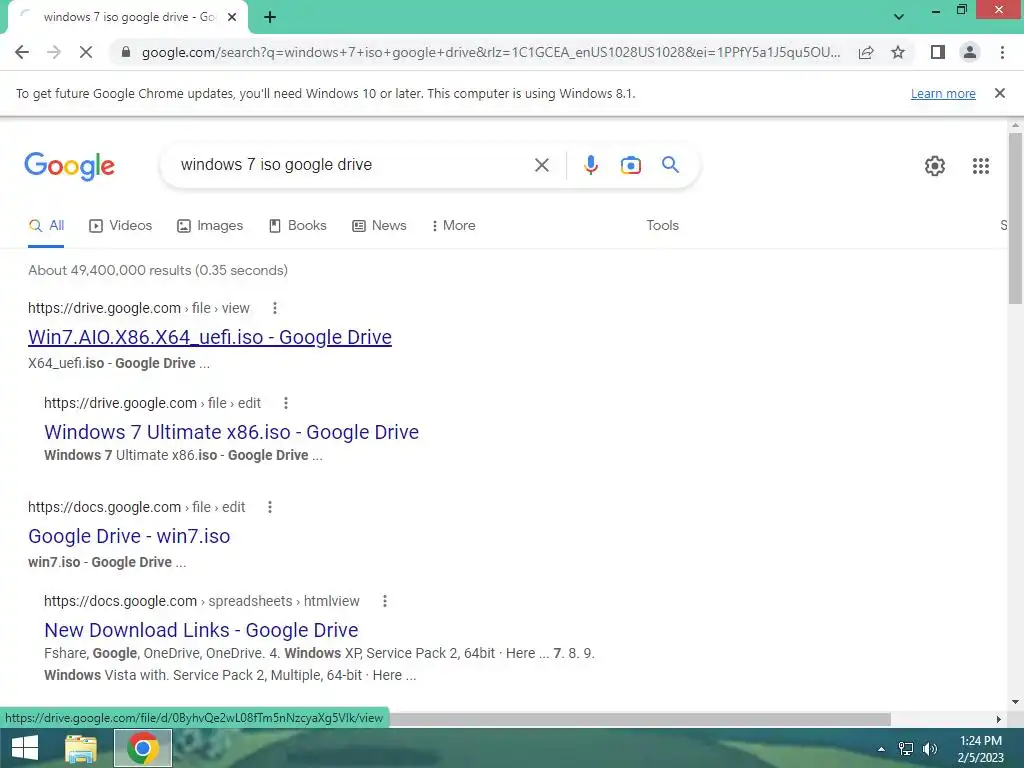Open the tab search chevron
Screen dimensions: 1024x768
[899, 17]
